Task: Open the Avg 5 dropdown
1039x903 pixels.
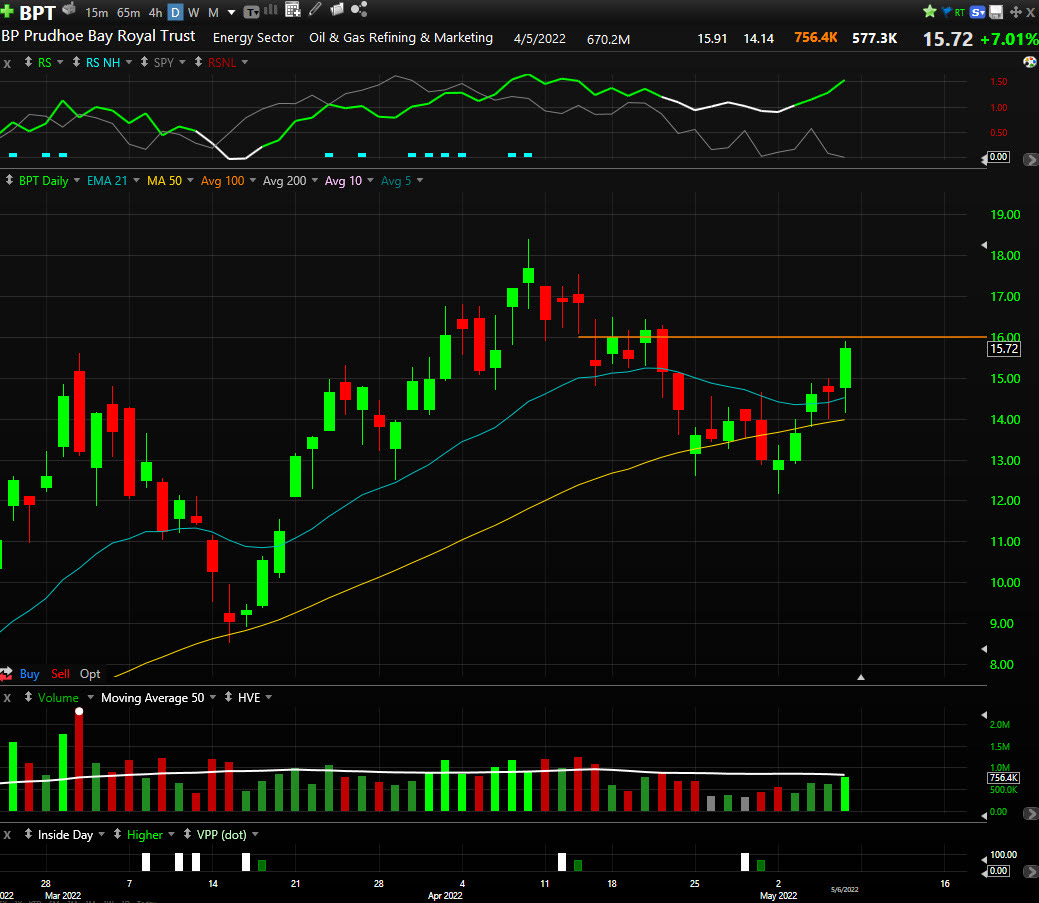Action: 419,180
